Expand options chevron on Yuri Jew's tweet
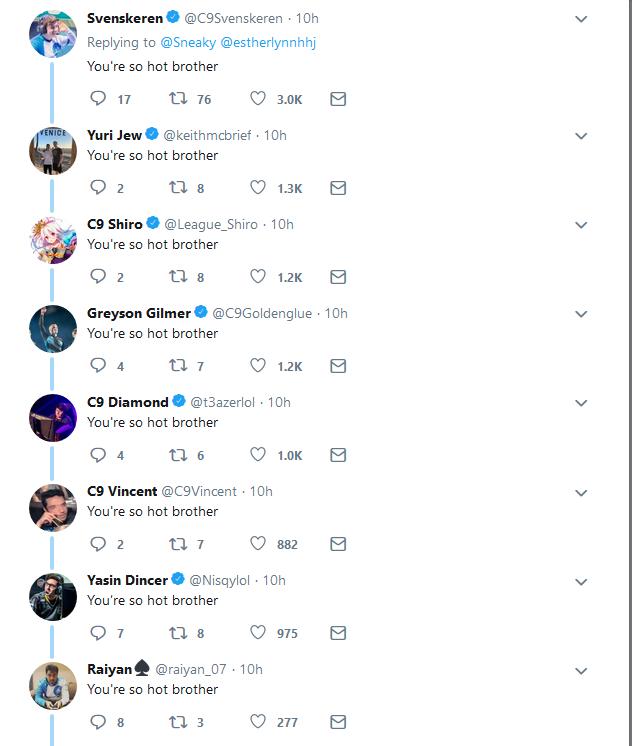The image size is (632, 746). click(581, 136)
